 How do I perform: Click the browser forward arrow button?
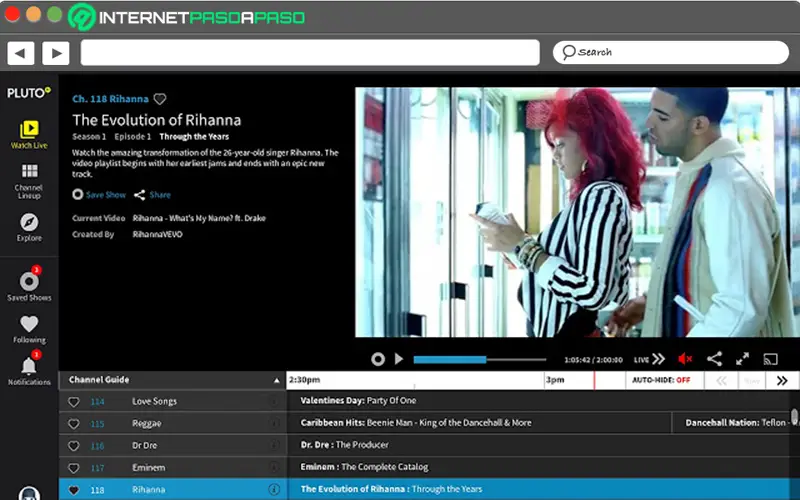click(56, 53)
